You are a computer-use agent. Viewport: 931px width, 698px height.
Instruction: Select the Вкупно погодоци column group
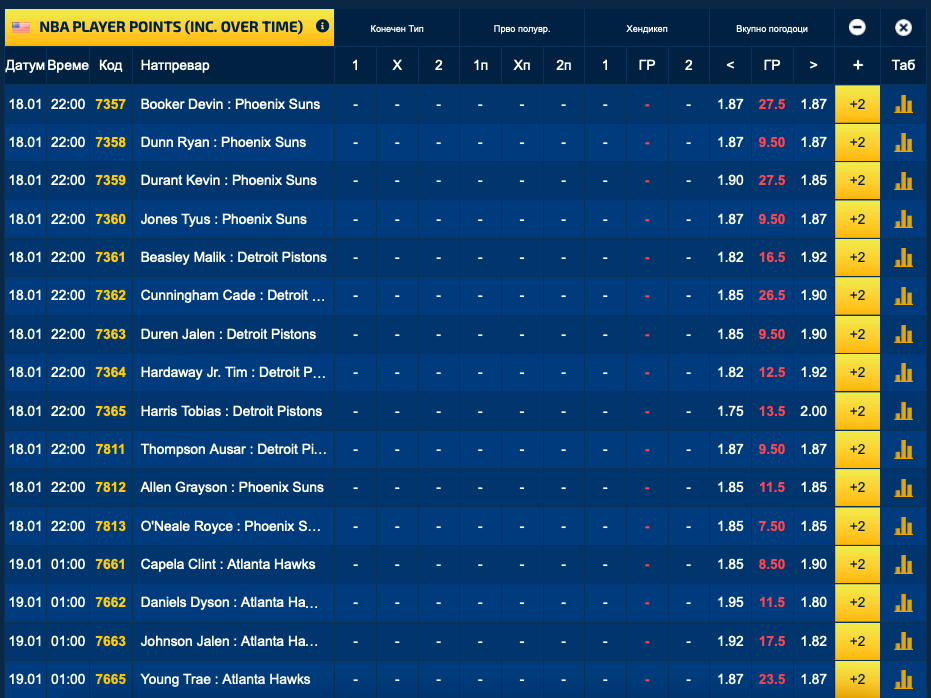pyautogui.click(x=772, y=28)
